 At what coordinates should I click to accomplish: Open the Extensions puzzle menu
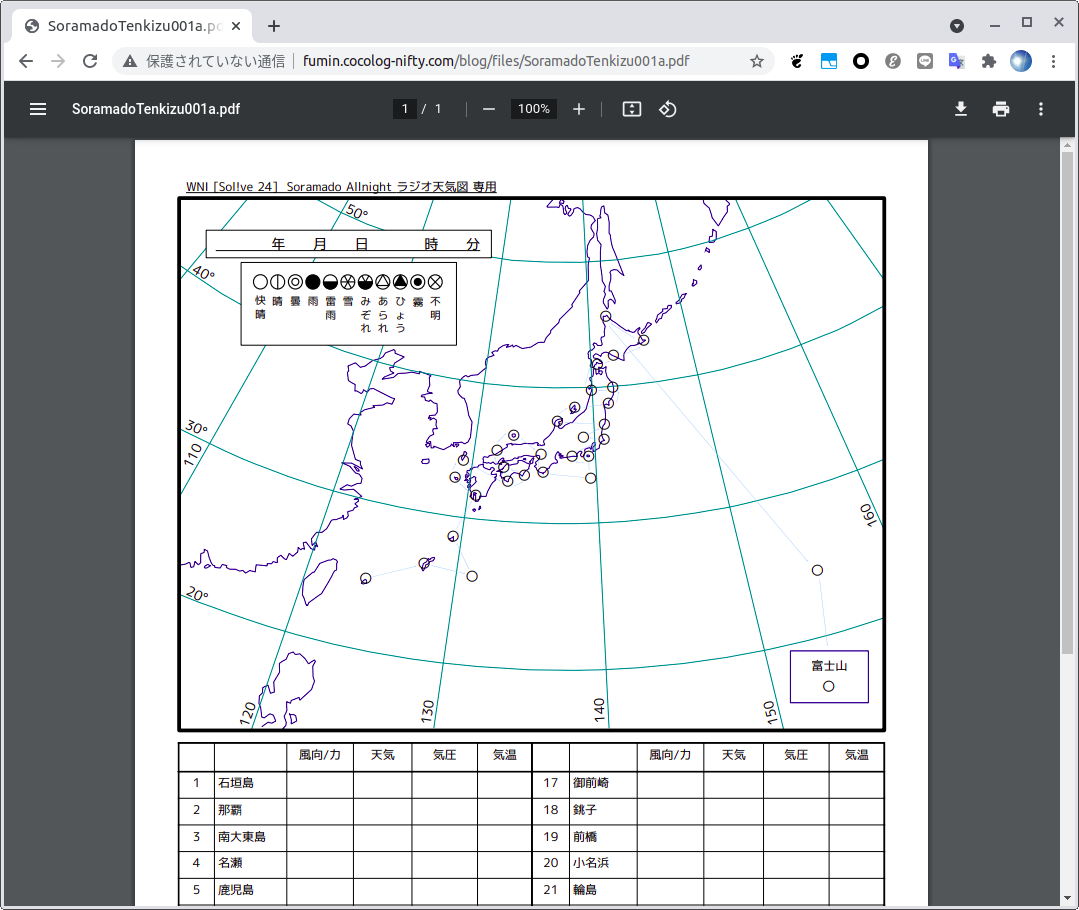(x=989, y=61)
